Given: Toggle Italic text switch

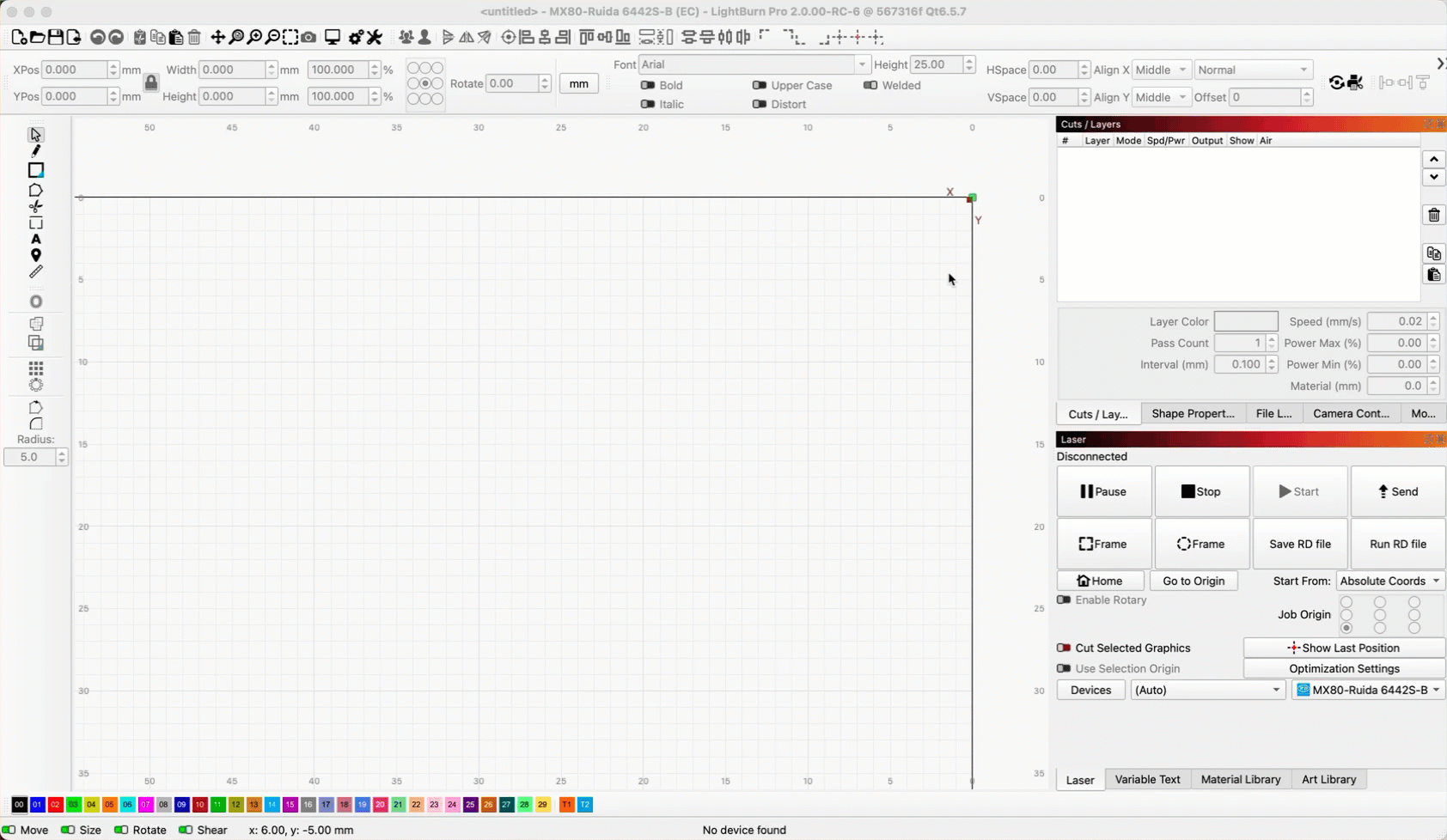Looking at the screenshot, I should click(648, 104).
